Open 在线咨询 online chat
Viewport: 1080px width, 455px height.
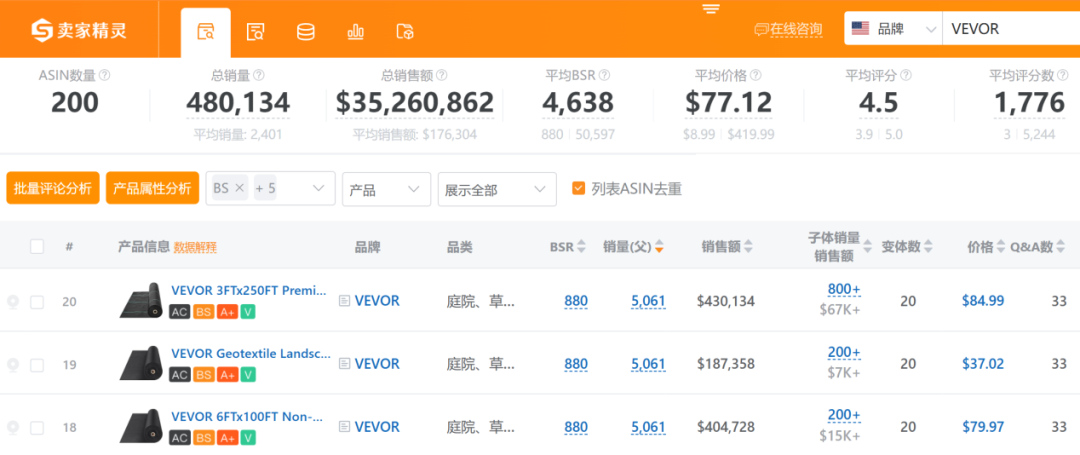[x=789, y=29]
